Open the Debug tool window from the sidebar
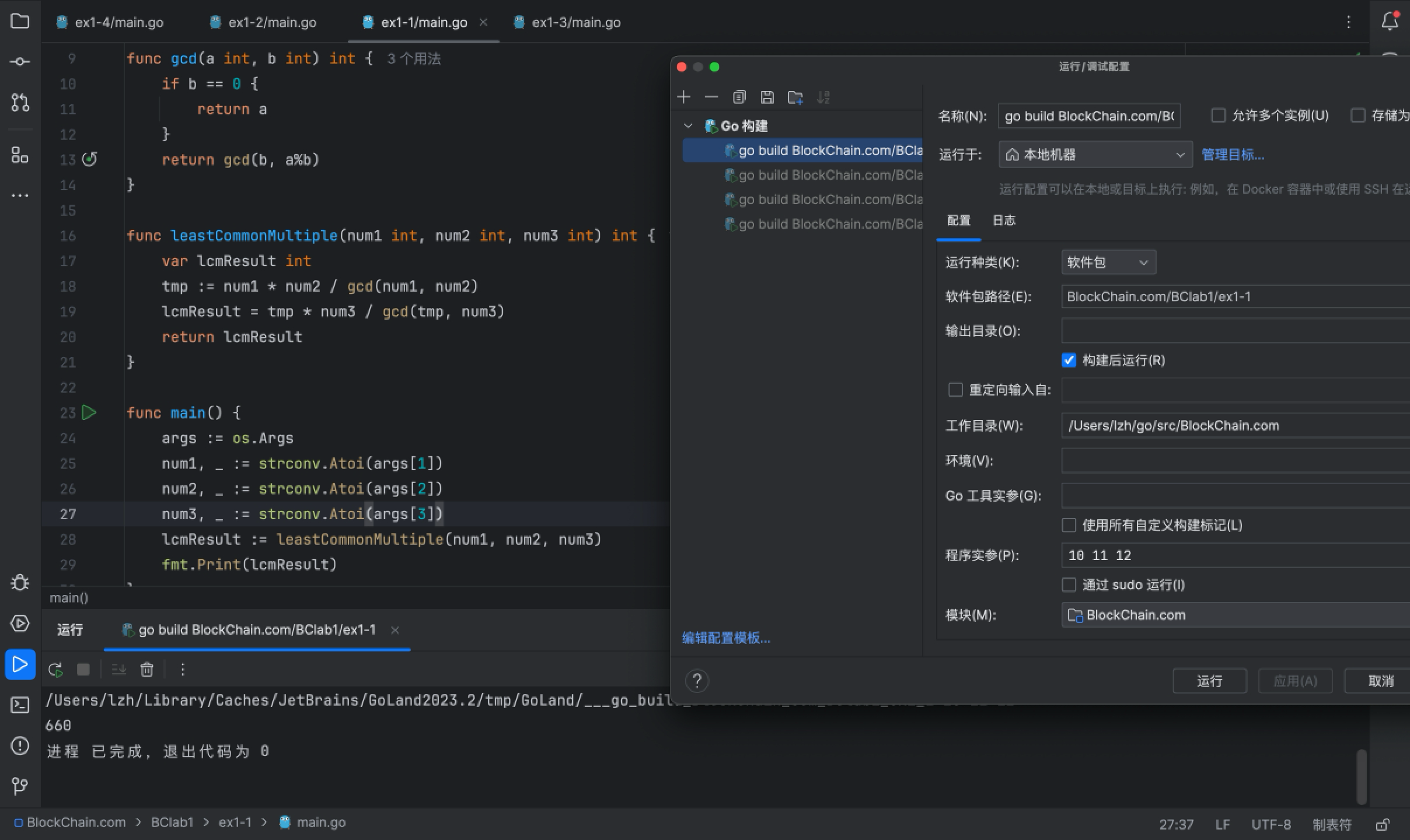This screenshot has width=1410, height=840. click(20, 583)
